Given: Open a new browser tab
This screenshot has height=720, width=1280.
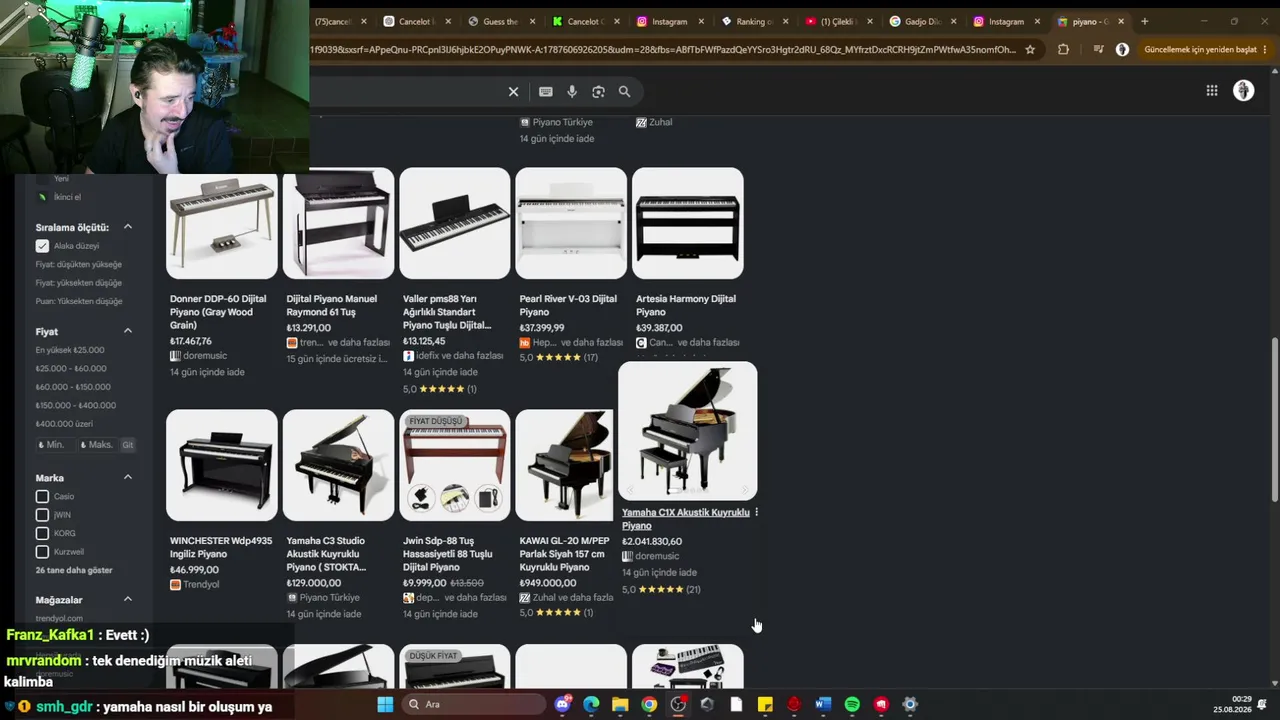Looking at the screenshot, I should coord(1144,21).
